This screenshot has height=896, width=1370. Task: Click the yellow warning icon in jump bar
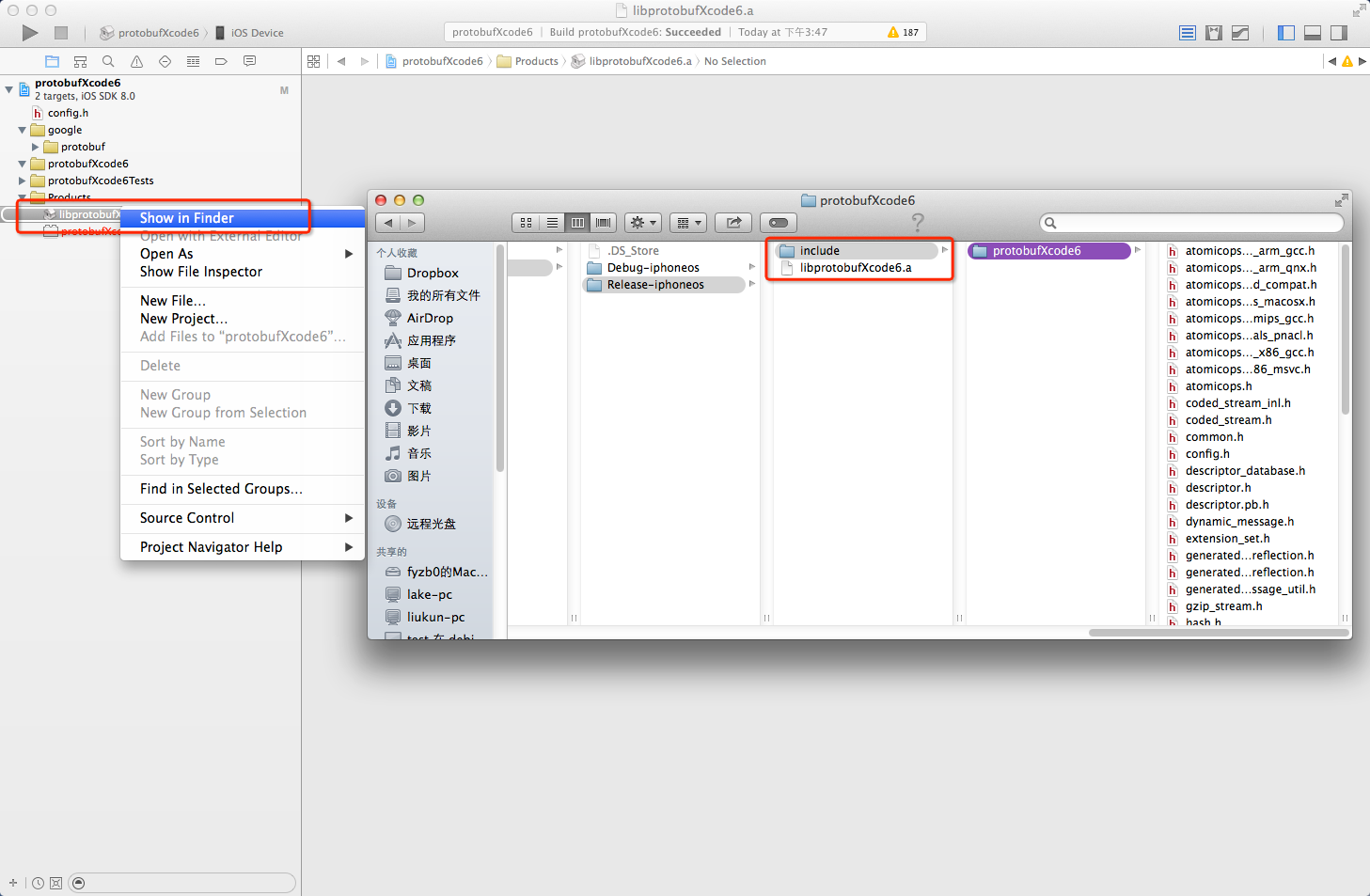pyautogui.click(x=1347, y=61)
